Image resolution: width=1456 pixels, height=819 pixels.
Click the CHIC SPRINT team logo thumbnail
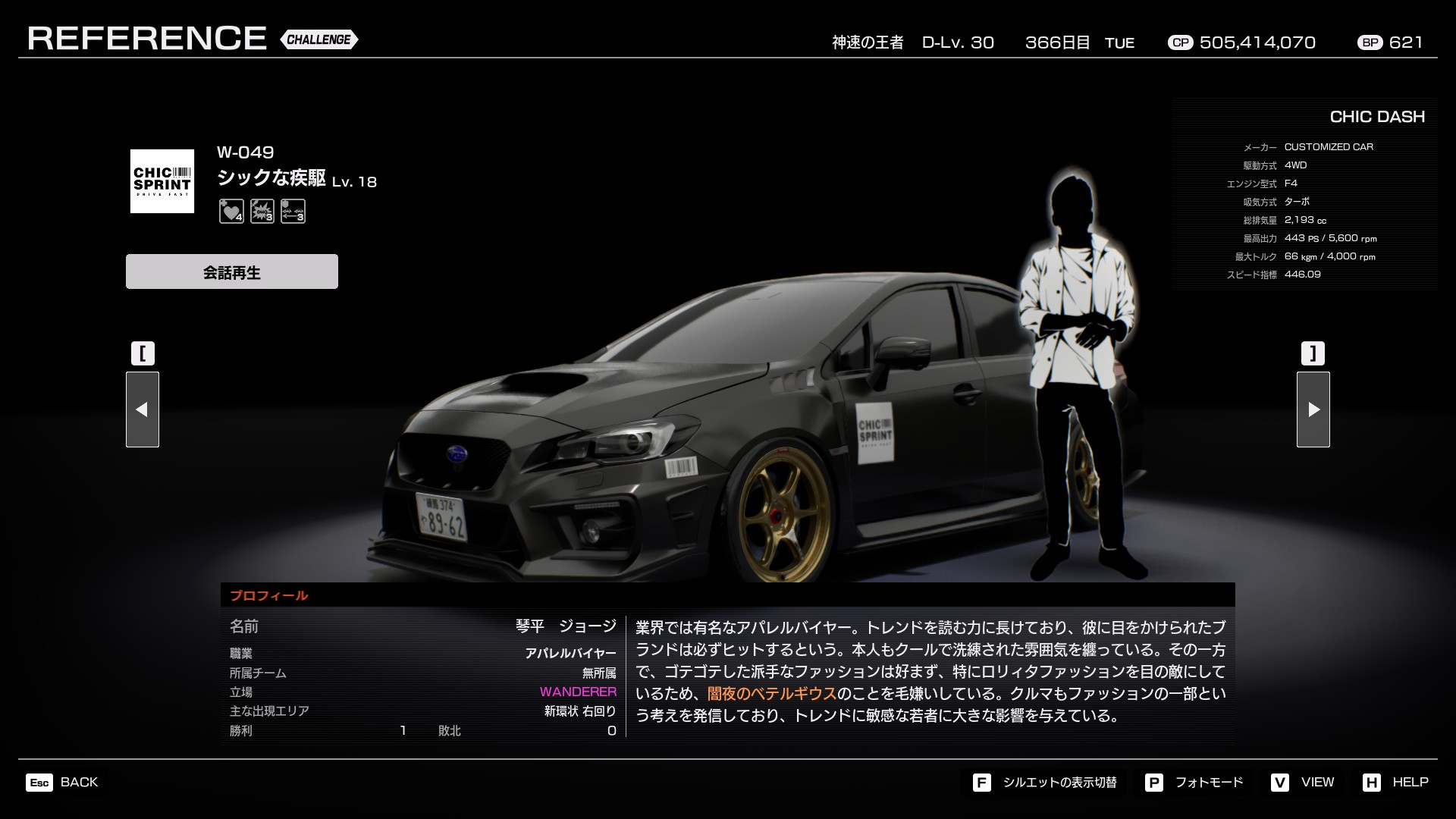pyautogui.click(x=162, y=181)
